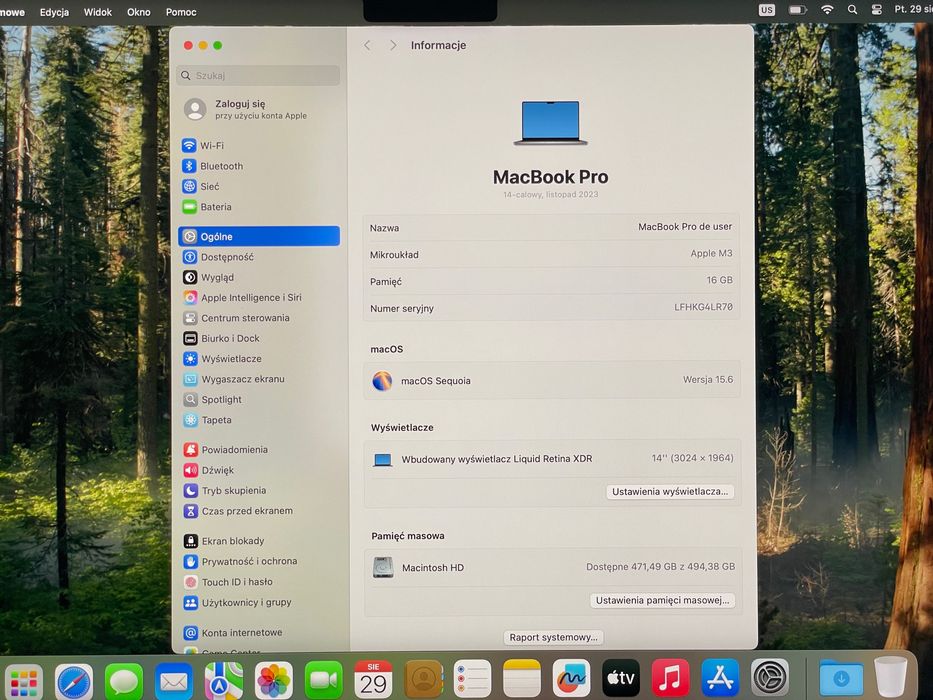Open Downloads folder in the Dock
The width and height of the screenshot is (933, 700).
(841, 678)
